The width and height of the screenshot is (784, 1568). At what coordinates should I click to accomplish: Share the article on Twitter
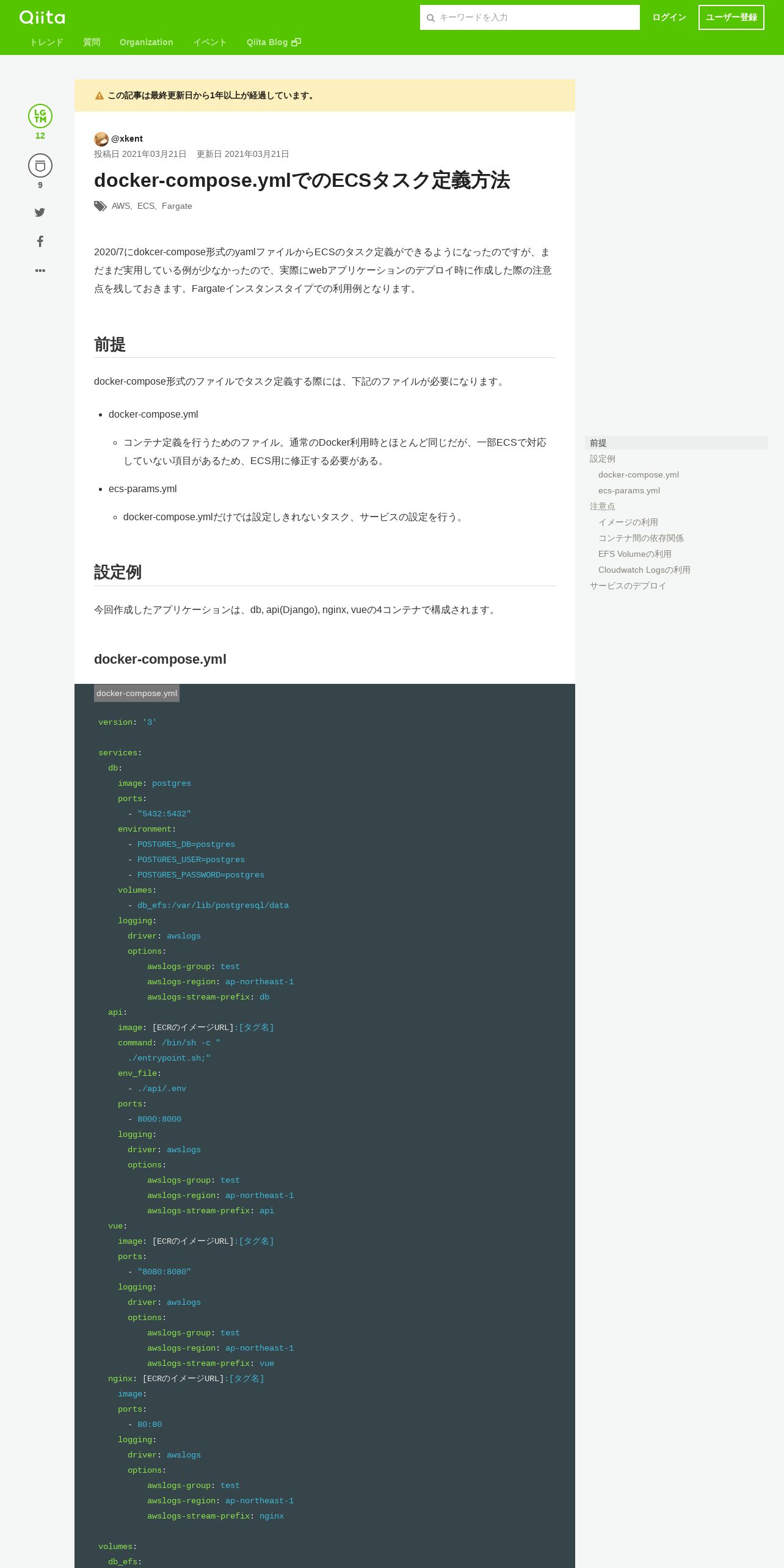40,212
